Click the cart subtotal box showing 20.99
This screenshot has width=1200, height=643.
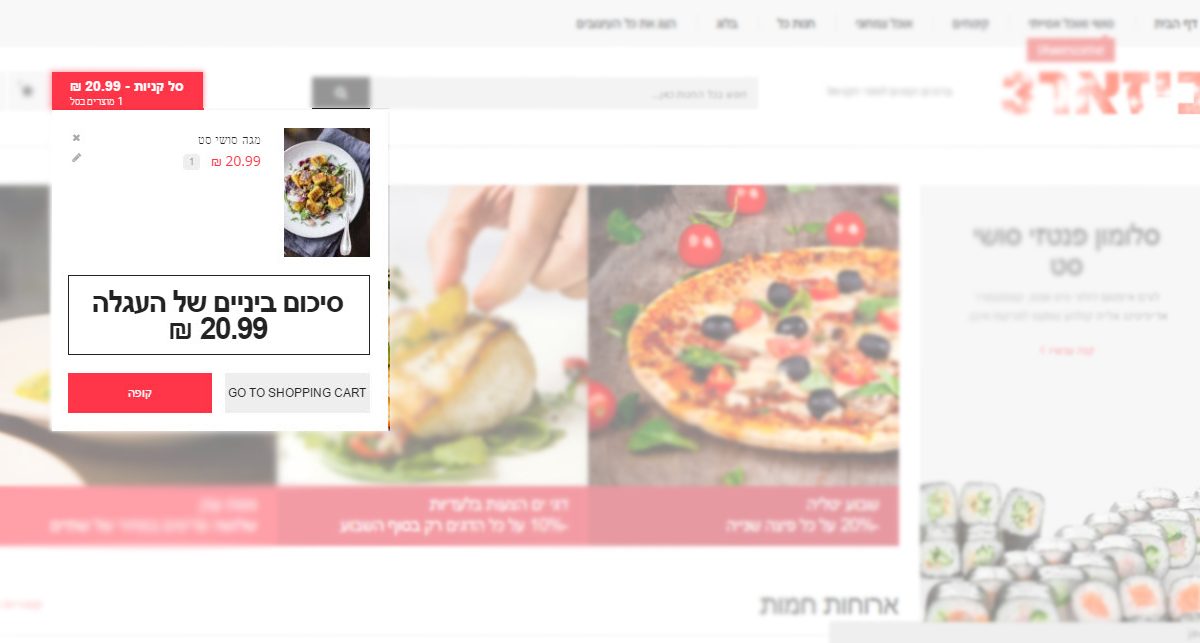coord(219,315)
